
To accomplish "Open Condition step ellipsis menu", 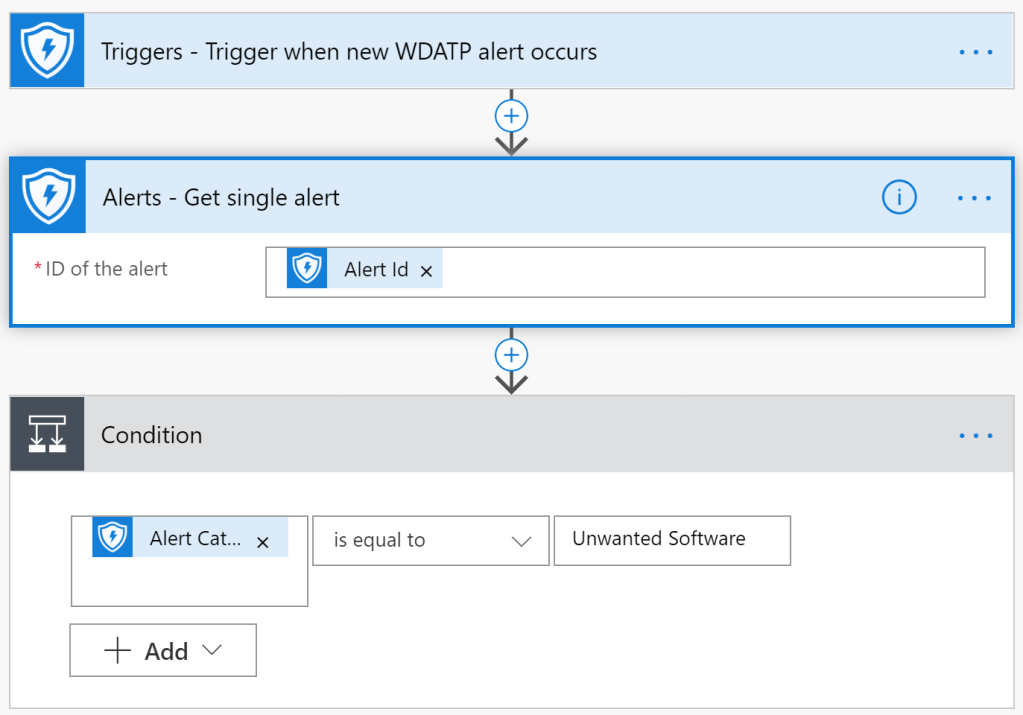I will pyautogui.click(x=975, y=435).
